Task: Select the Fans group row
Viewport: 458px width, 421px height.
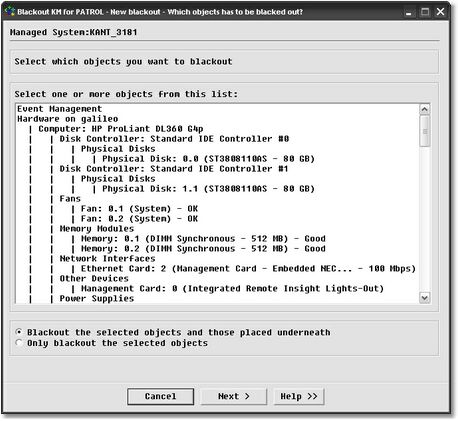Action: click(70, 199)
